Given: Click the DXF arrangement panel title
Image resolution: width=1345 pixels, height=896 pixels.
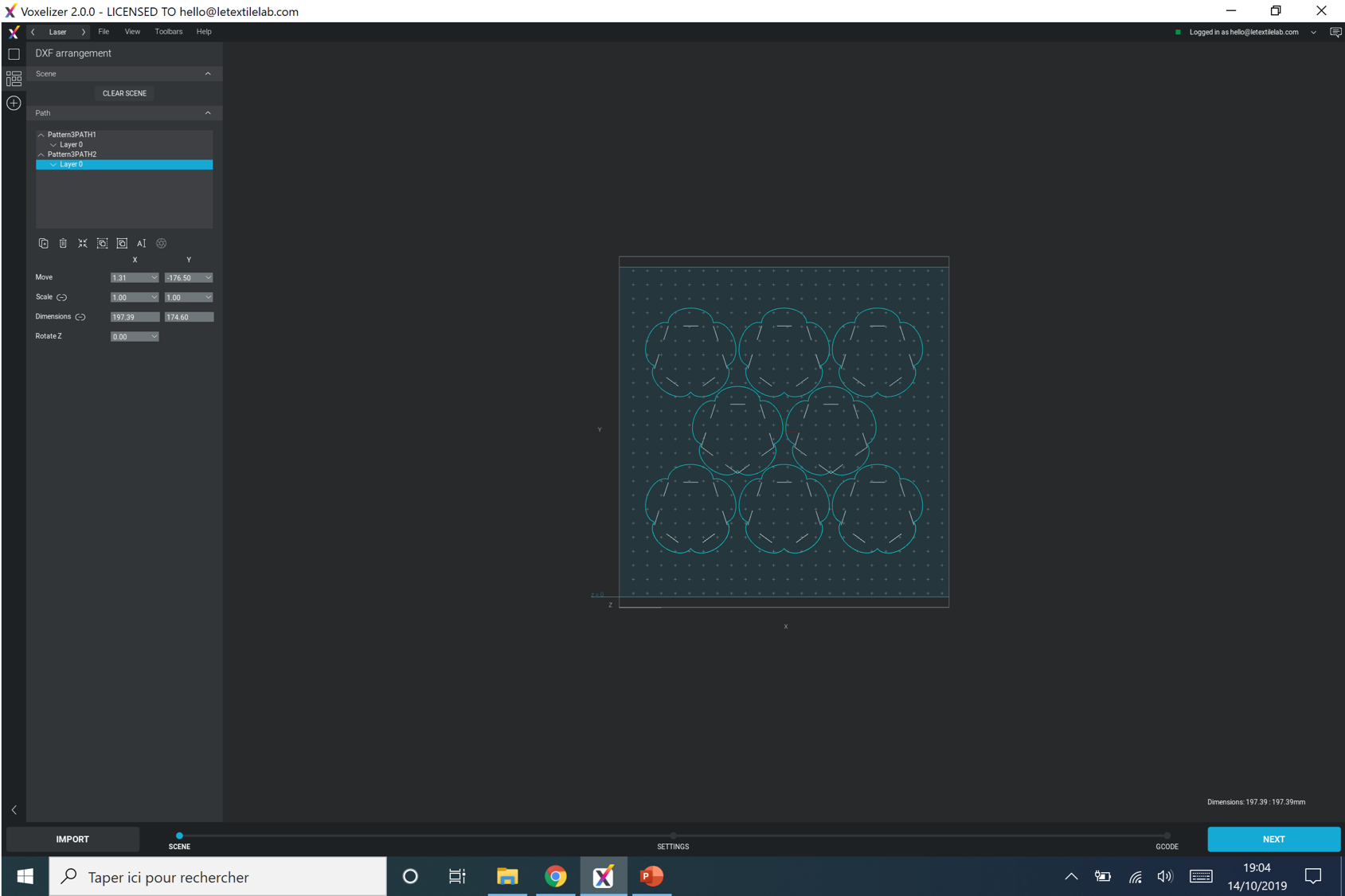Looking at the screenshot, I should [x=73, y=53].
